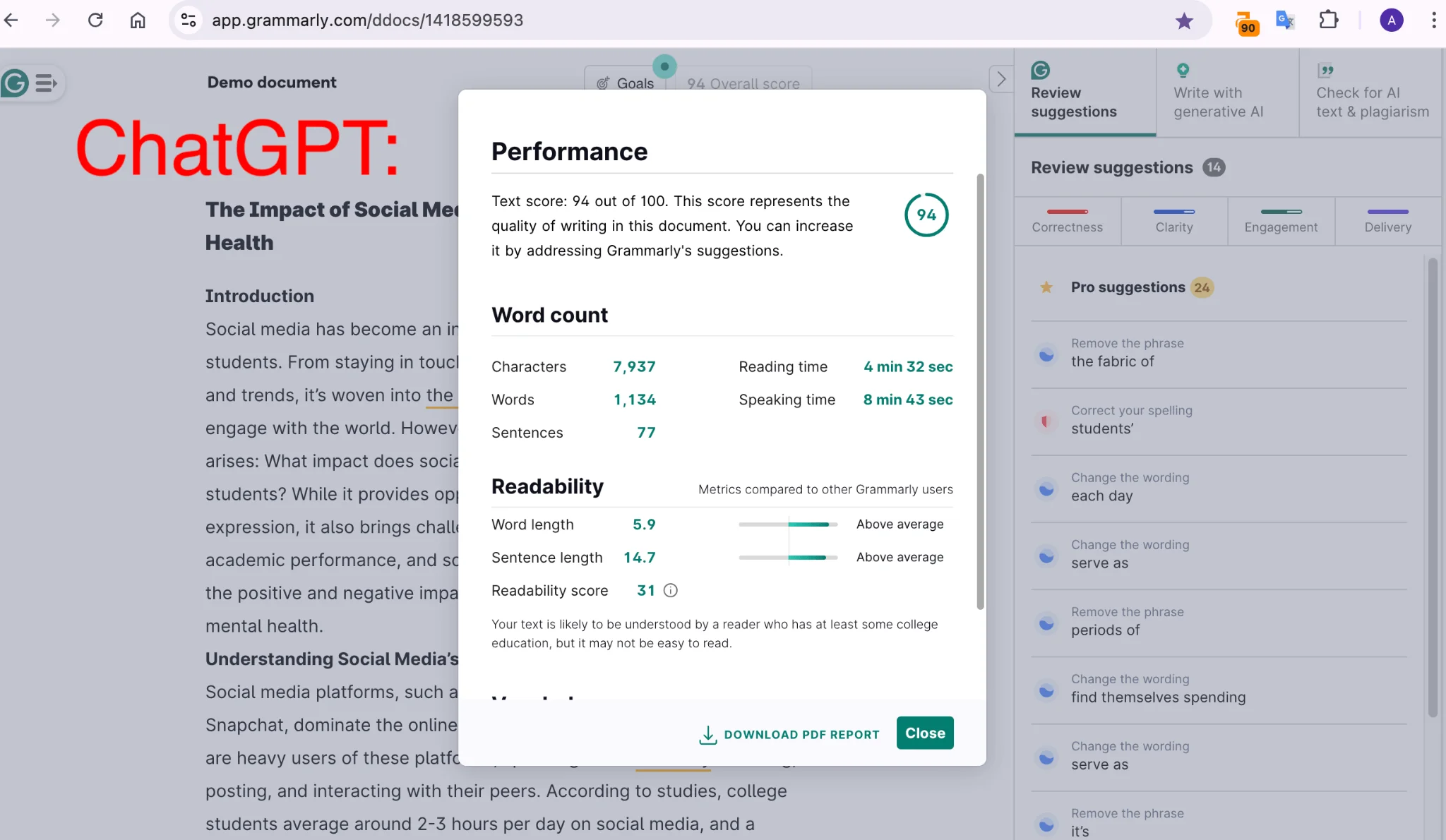Toggle the Grammarly sidebar document list
The height and width of the screenshot is (840, 1446).
coord(46,82)
